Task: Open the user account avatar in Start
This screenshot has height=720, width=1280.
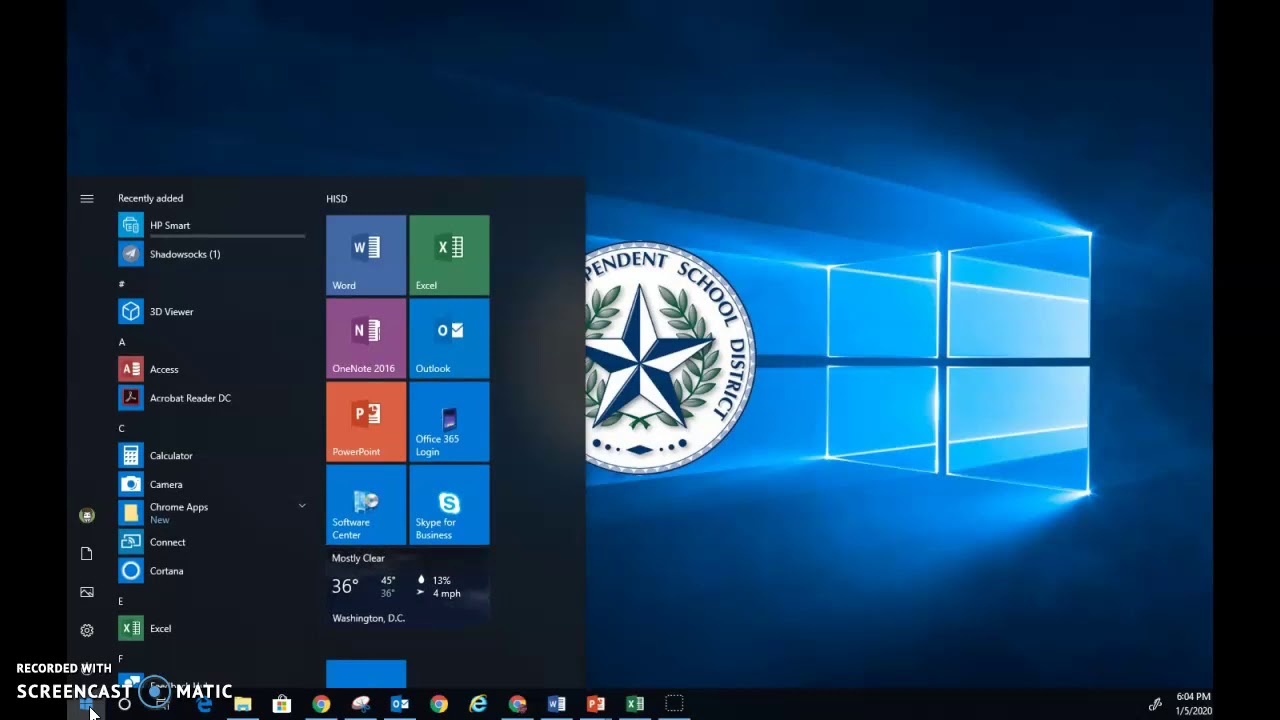Action: click(87, 516)
